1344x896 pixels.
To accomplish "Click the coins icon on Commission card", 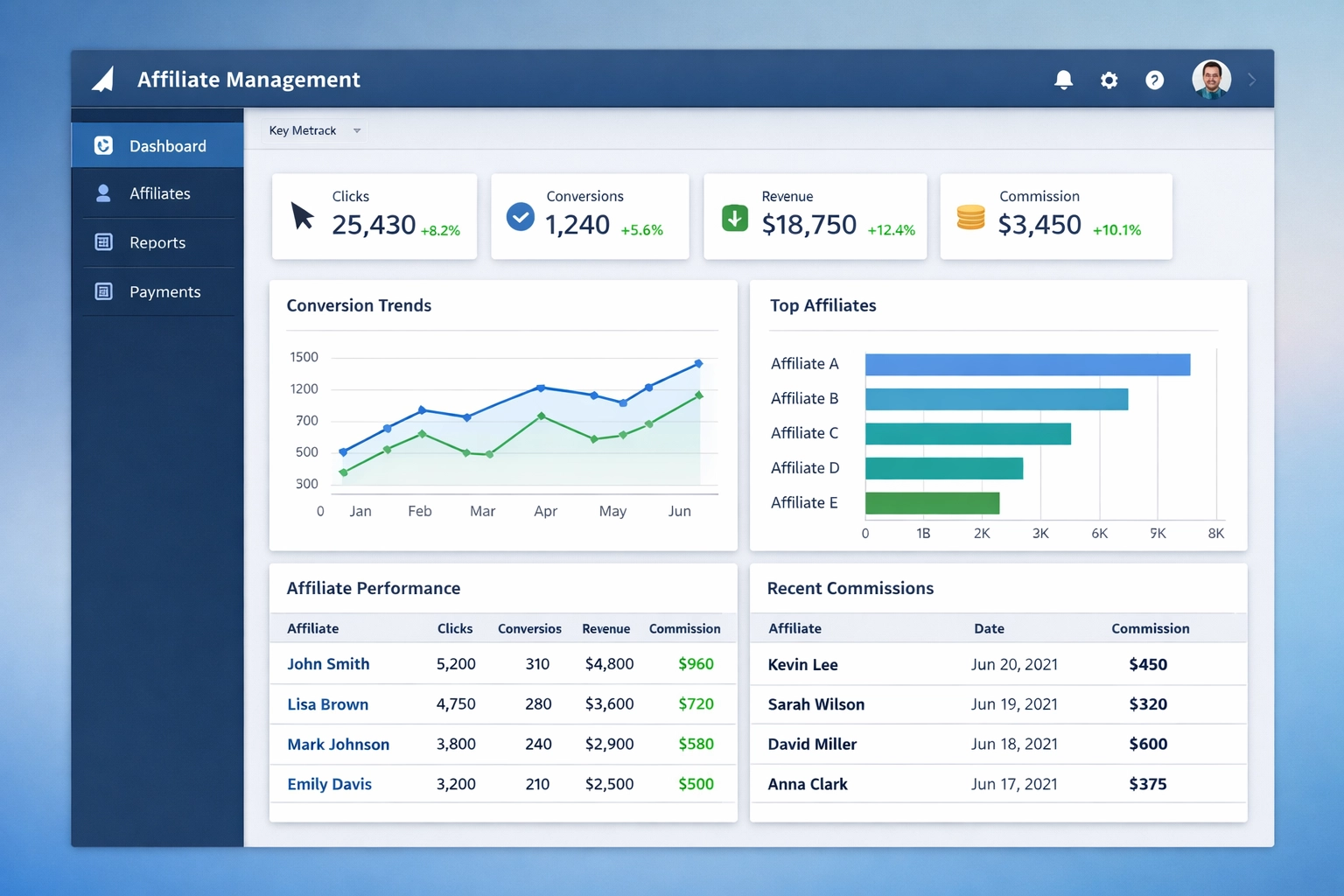I will click(x=969, y=217).
